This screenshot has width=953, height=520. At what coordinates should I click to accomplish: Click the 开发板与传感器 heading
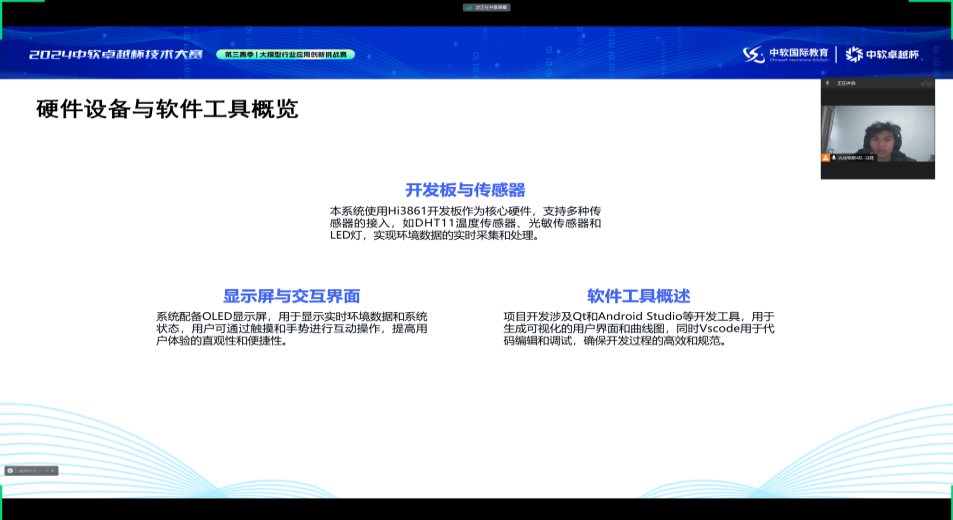click(x=465, y=190)
